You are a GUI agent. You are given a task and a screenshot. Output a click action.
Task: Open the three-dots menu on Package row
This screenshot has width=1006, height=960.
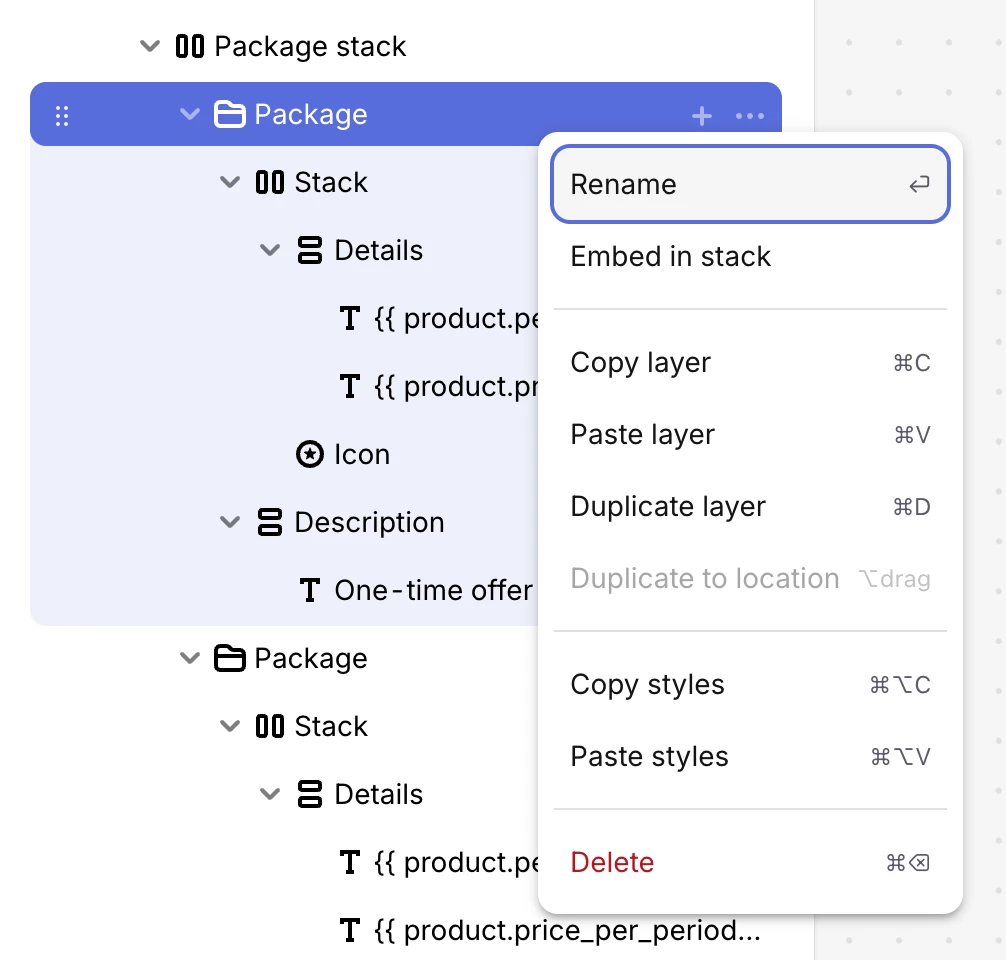[x=750, y=116]
